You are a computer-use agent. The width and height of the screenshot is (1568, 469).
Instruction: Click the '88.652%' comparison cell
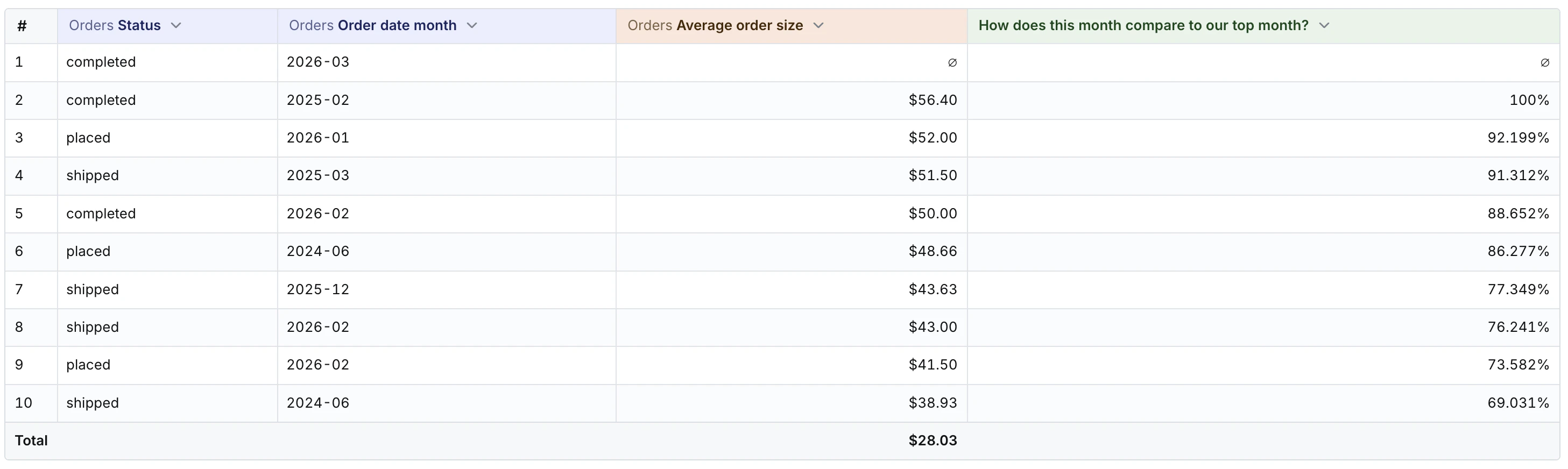click(x=1263, y=214)
